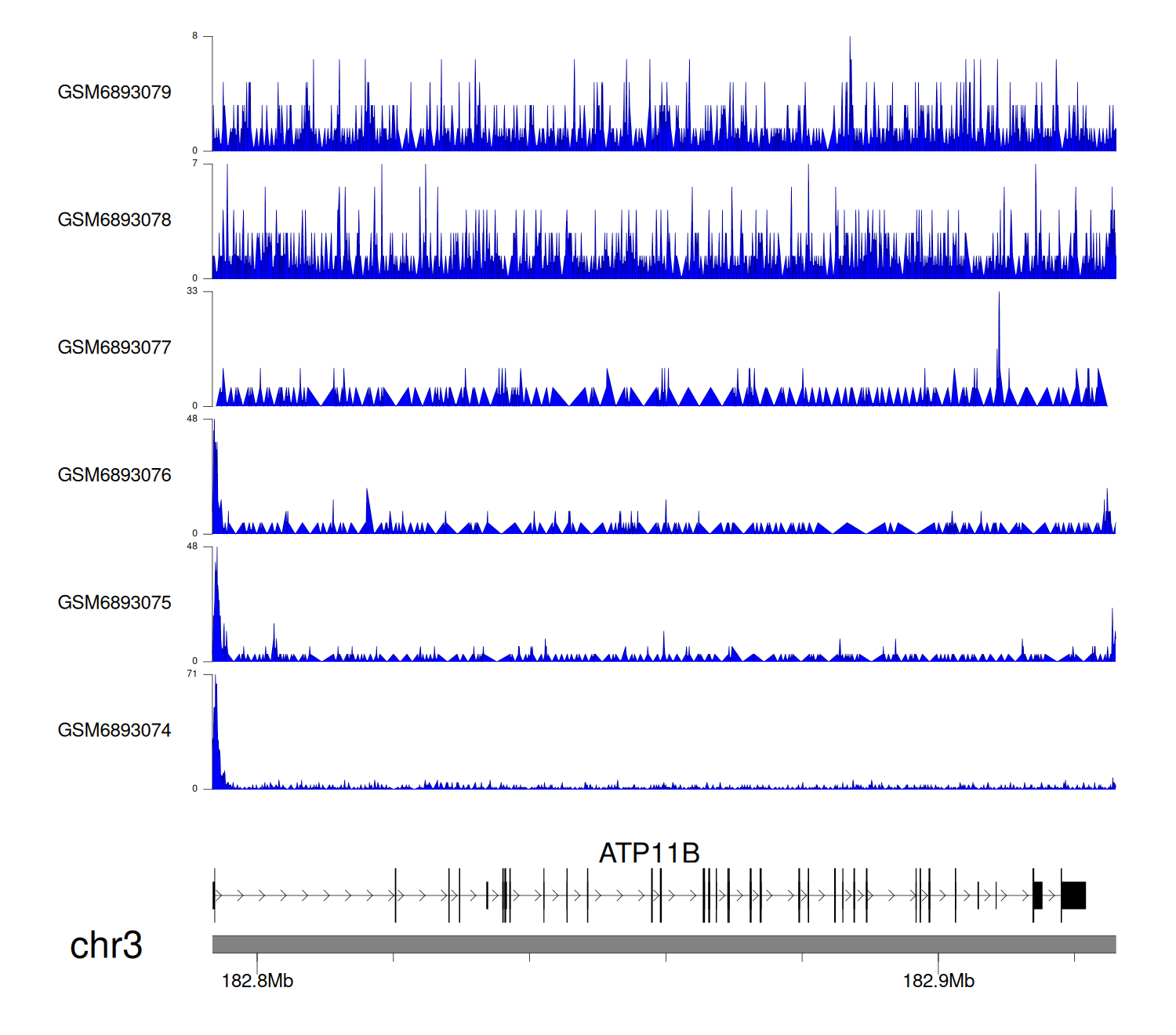Screen dimensions: 1176x1035
Task: Click the chr3 chromosome label
Action: tap(106, 945)
